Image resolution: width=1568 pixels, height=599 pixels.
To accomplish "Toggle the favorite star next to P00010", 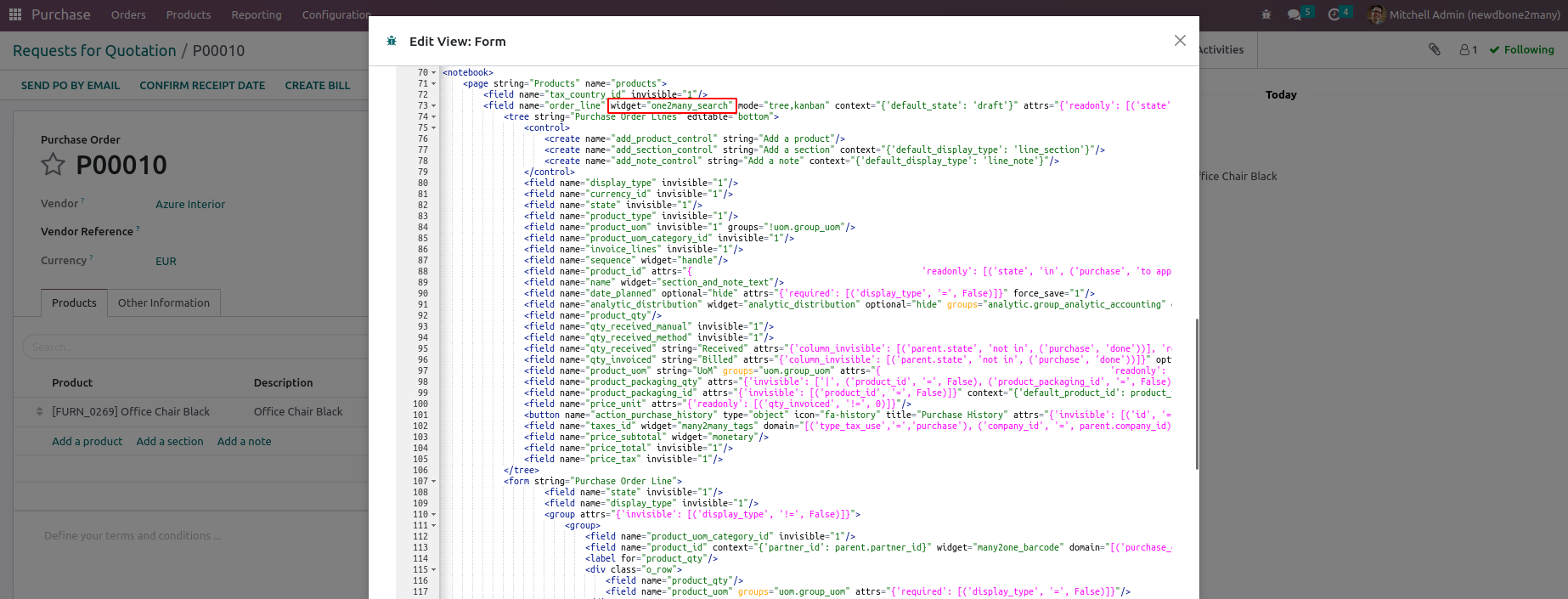I will [54, 164].
